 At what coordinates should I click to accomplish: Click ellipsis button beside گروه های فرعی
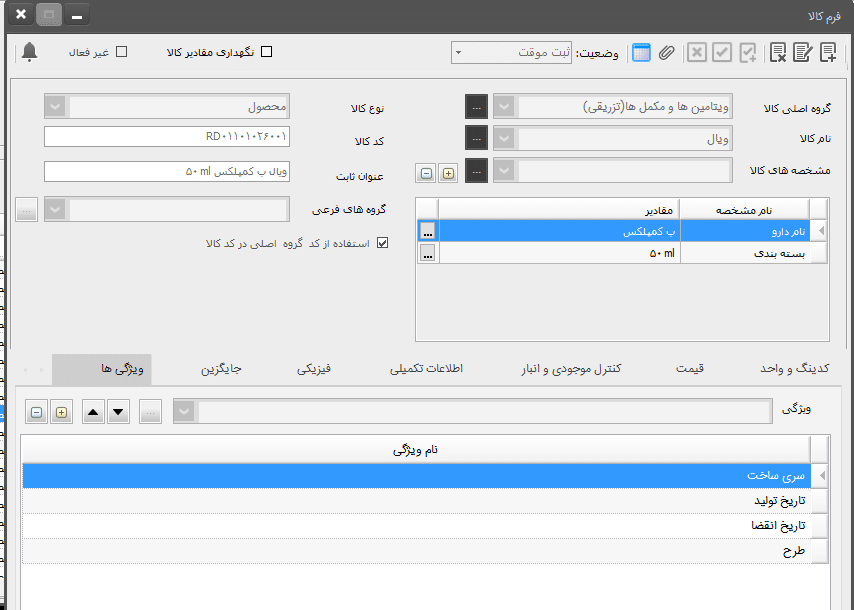[26, 210]
